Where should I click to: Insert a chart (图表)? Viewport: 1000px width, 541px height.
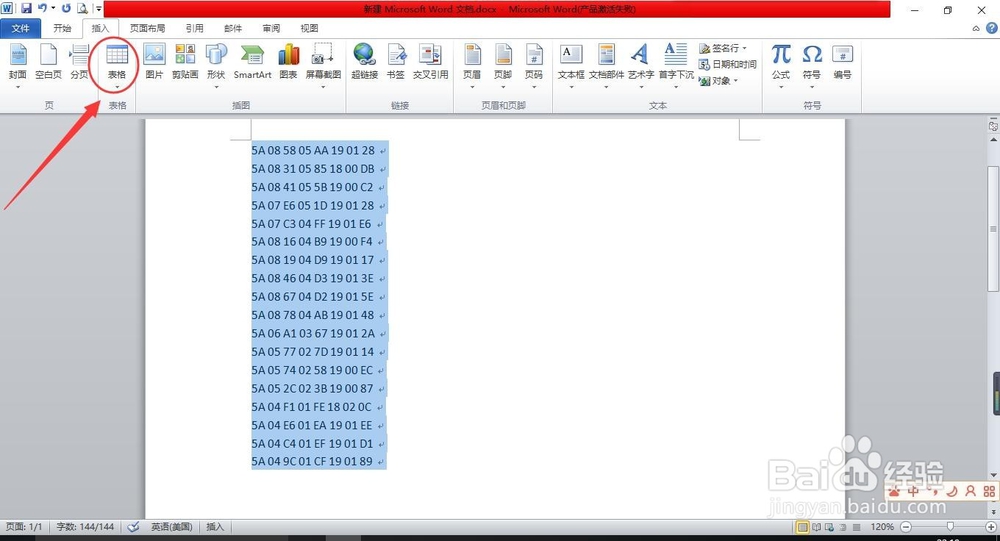288,62
